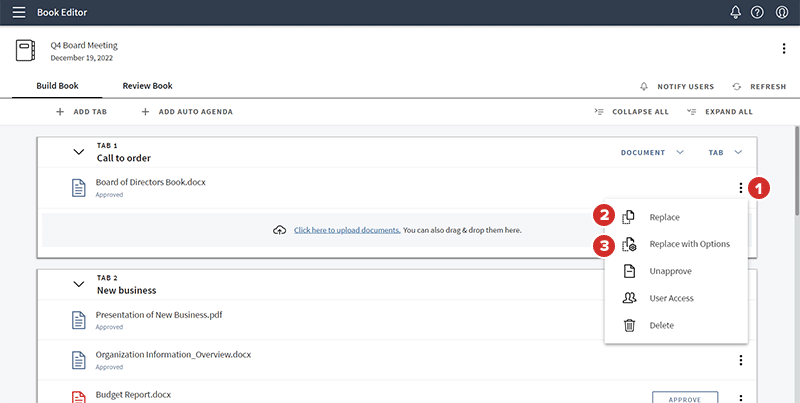The image size is (800, 403).
Task: Click the trash icon for Delete
Action: tap(630, 325)
